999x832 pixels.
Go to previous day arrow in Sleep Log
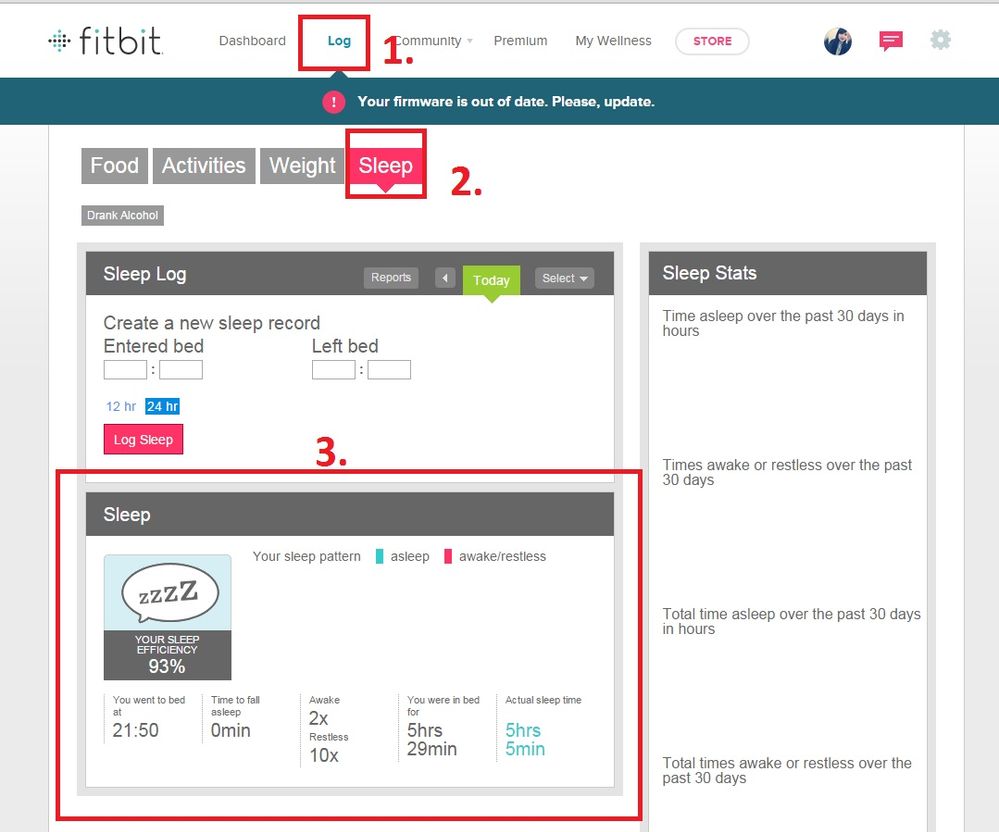[445, 278]
